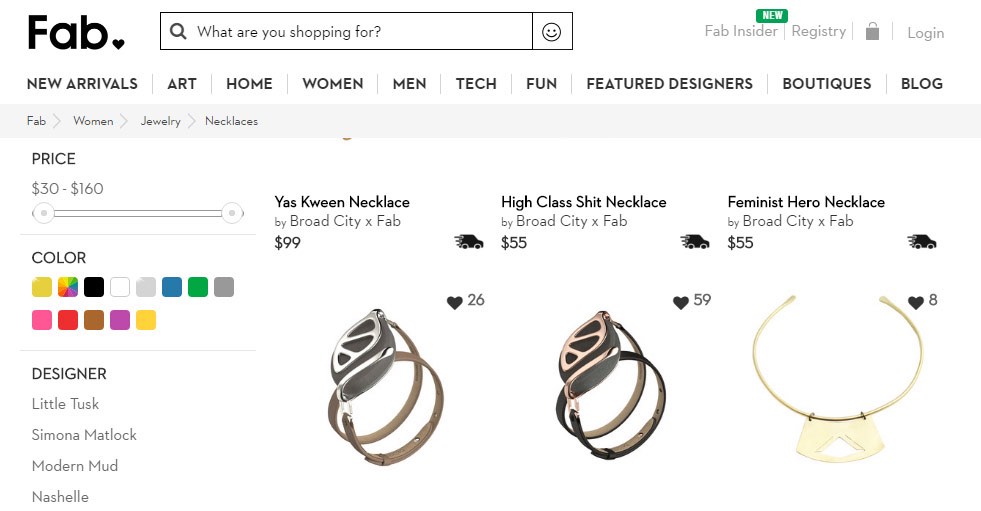Click the search magnifier icon

[x=179, y=31]
